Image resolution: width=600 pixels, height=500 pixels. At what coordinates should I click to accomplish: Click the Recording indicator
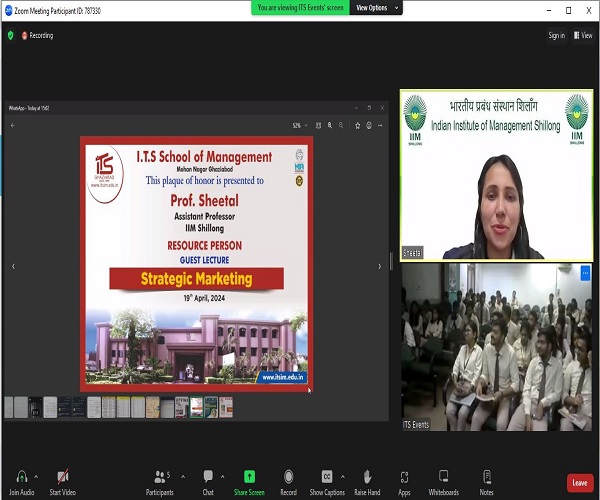(37, 36)
